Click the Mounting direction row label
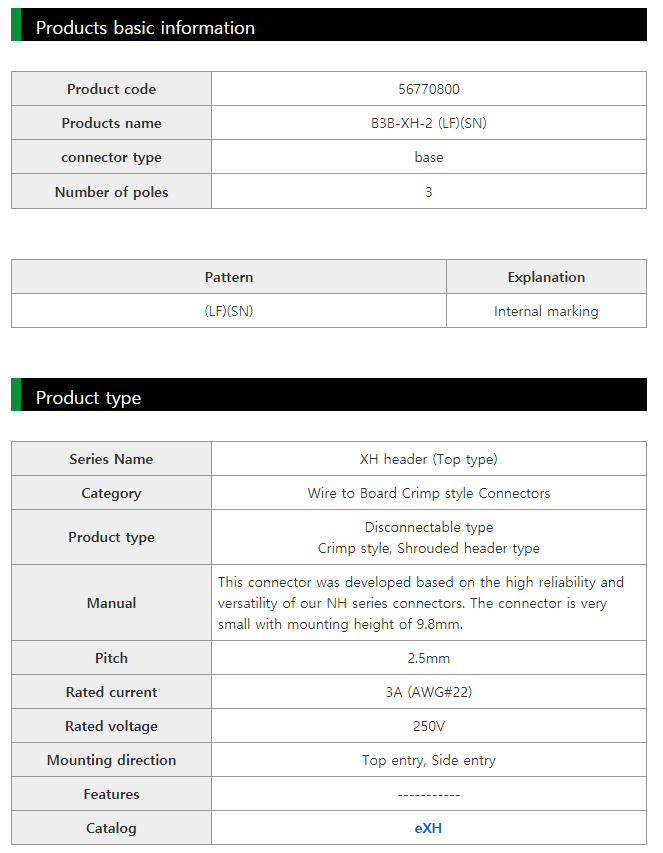663x853 pixels. (x=111, y=760)
